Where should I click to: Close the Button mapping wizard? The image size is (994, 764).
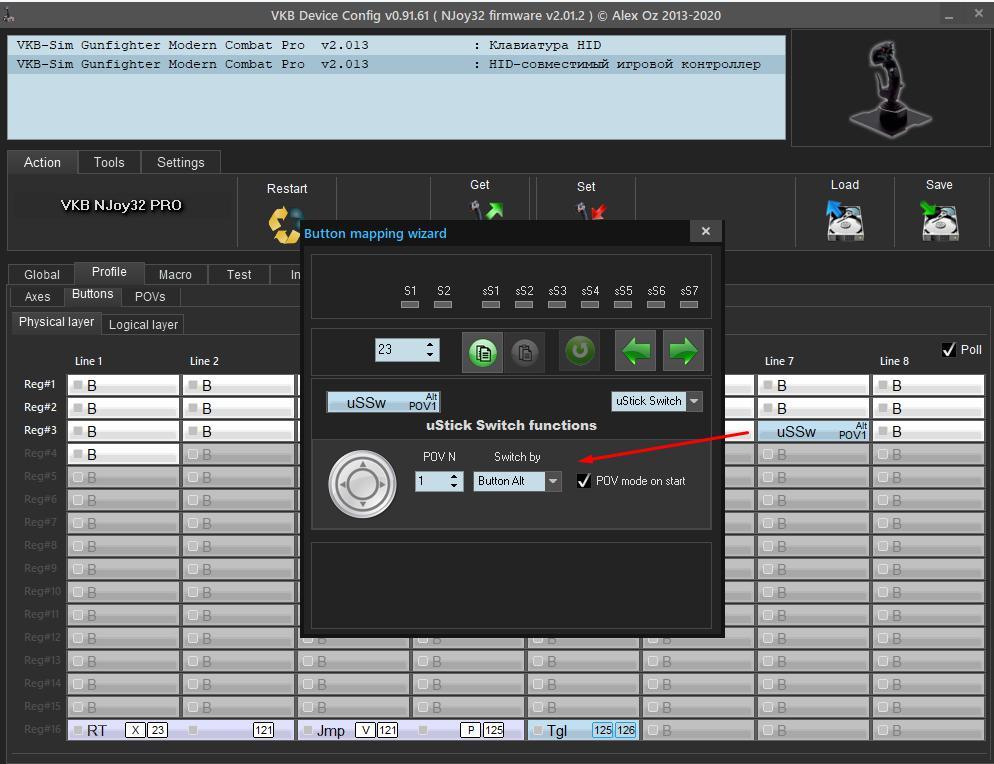point(706,231)
